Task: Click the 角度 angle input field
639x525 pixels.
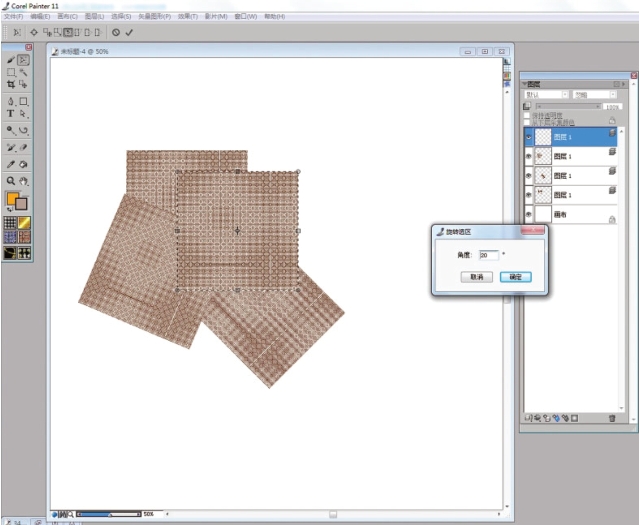Action: pos(488,255)
